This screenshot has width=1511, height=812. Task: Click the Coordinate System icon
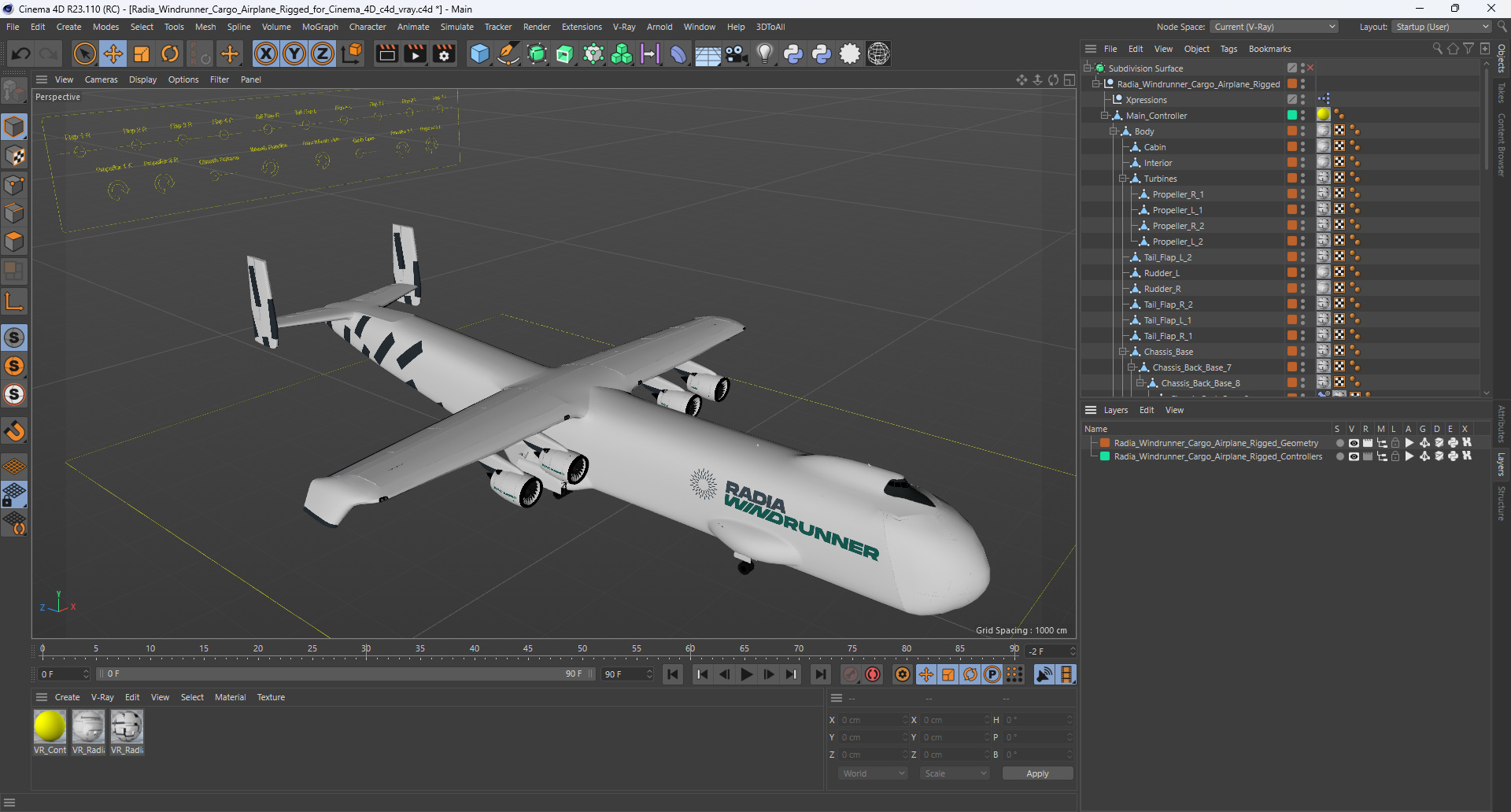[x=352, y=54]
